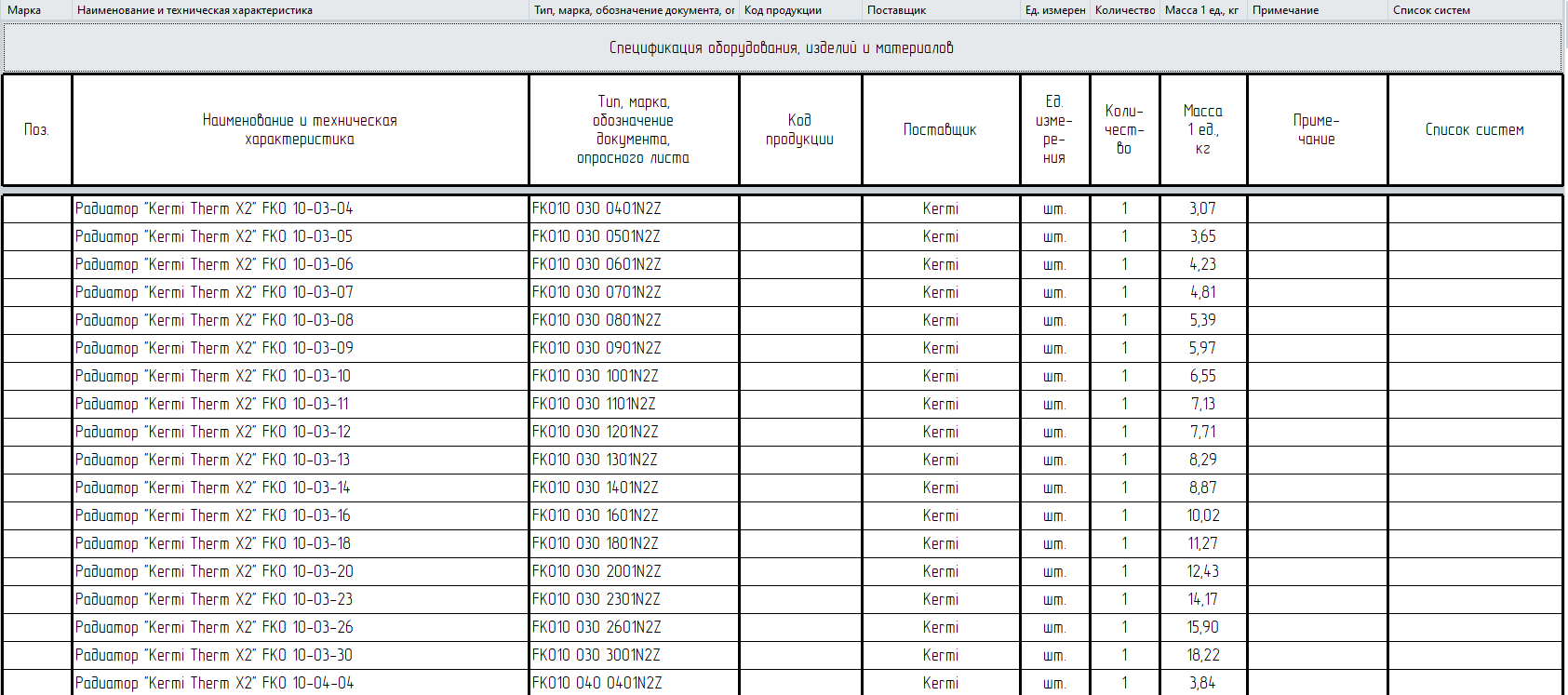This screenshot has height=695, width=1568.
Task: Select cell Радиатор Kermi Therm X2 FKO 10-03-08
Action: pos(301,320)
